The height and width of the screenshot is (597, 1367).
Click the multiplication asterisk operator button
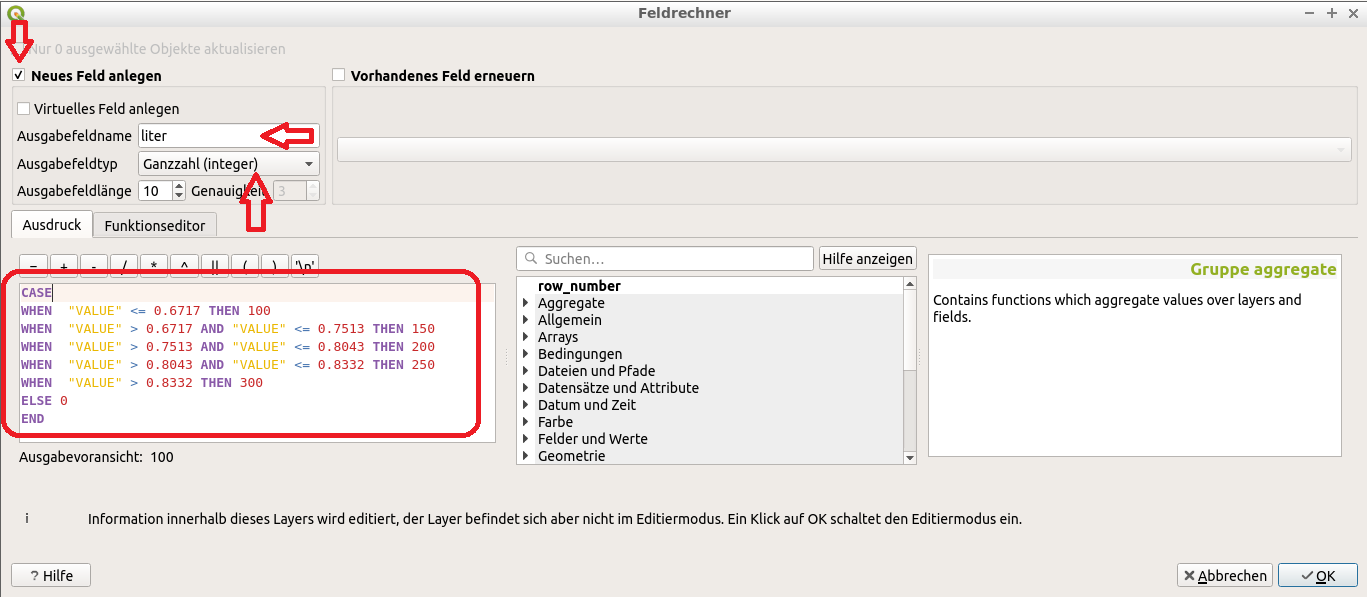point(154,266)
